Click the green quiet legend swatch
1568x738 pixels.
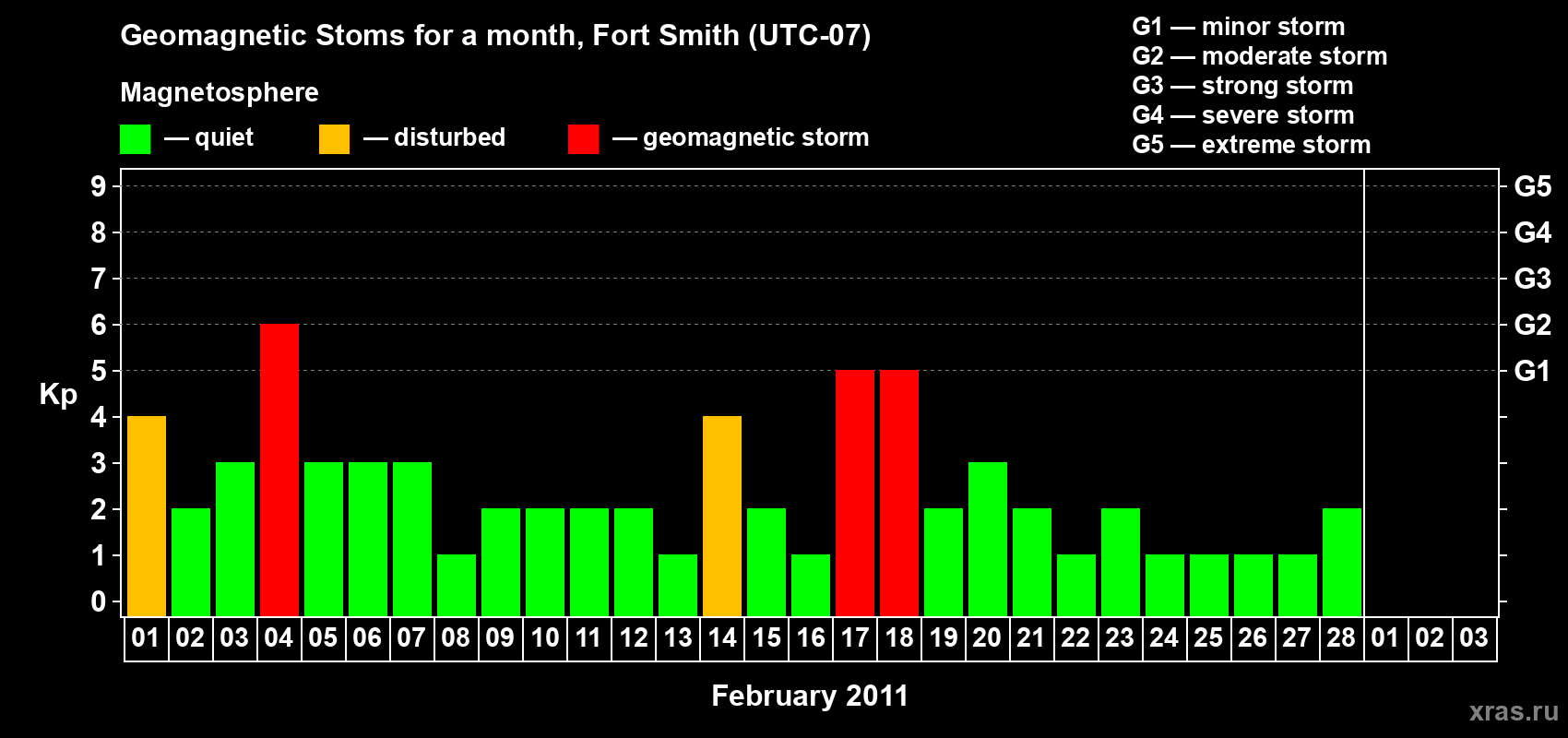(x=135, y=139)
